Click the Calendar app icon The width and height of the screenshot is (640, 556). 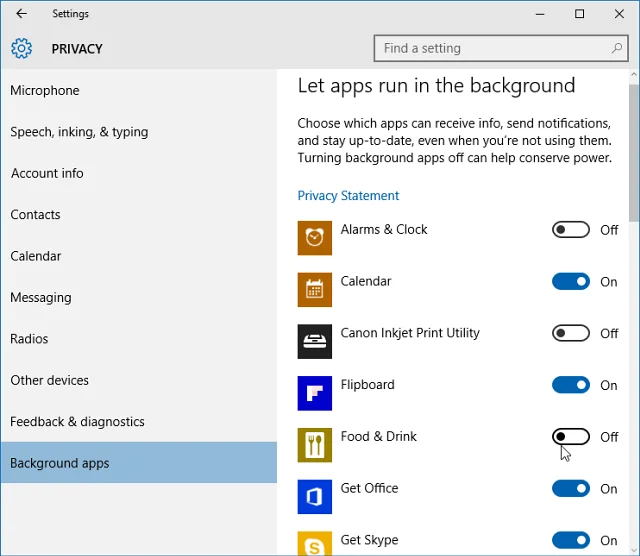point(314,289)
